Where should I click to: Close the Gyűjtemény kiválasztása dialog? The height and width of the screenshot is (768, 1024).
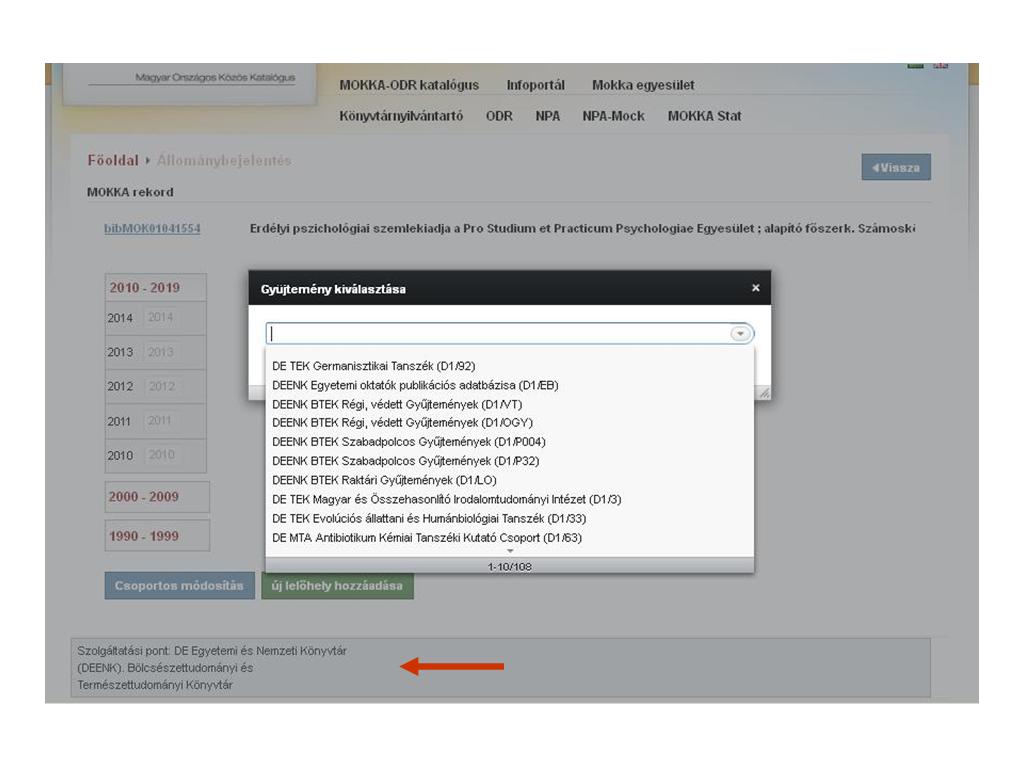tap(755, 288)
